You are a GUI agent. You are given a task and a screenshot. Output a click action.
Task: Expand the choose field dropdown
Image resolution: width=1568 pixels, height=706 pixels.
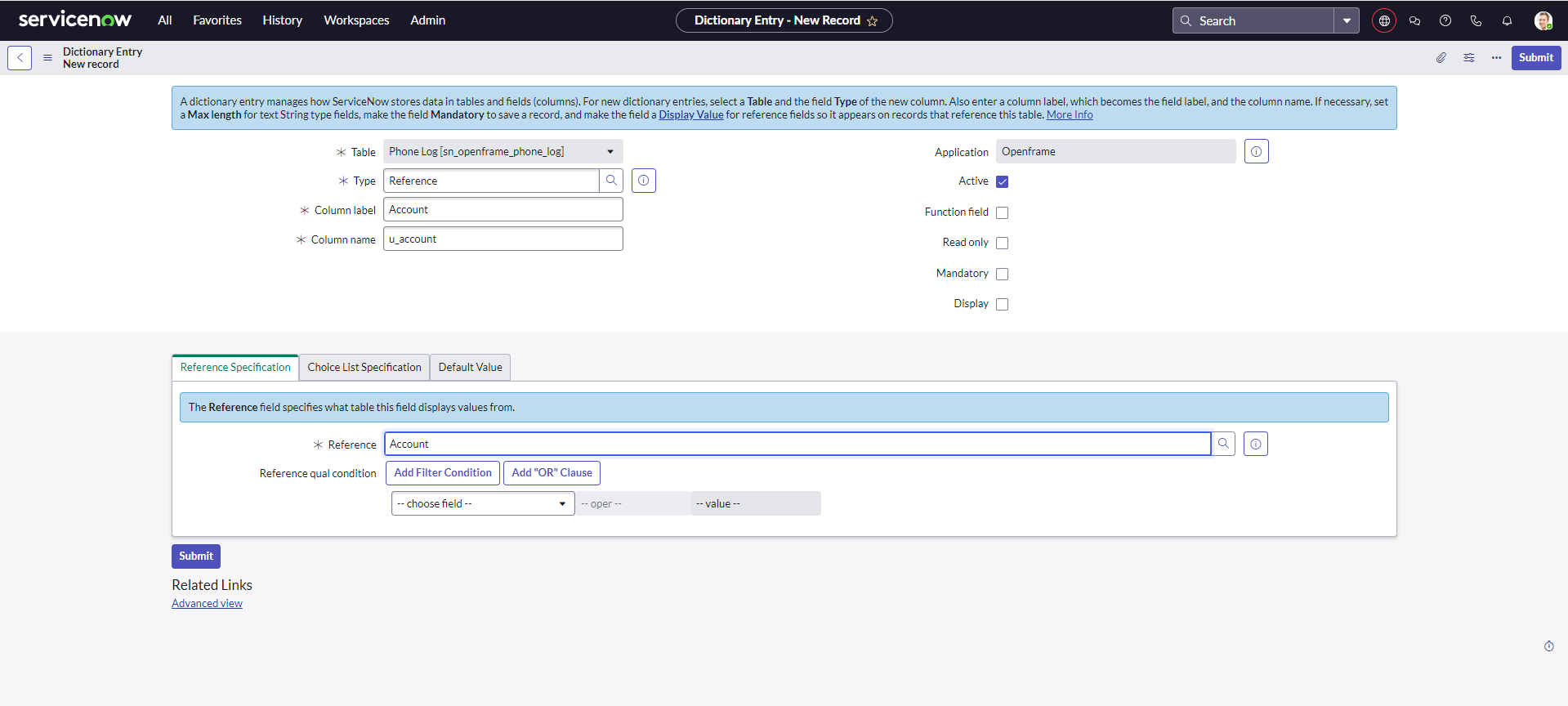click(x=482, y=504)
